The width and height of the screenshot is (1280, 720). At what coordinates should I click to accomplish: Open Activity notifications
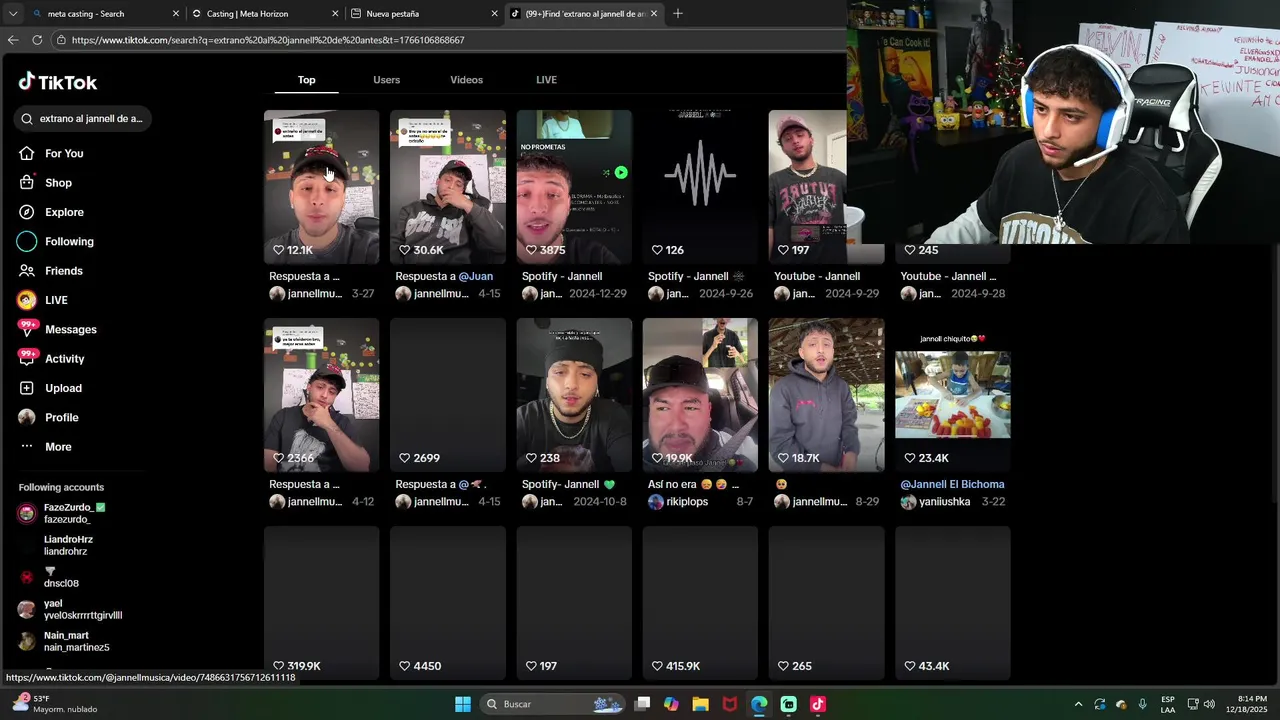(64, 359)
